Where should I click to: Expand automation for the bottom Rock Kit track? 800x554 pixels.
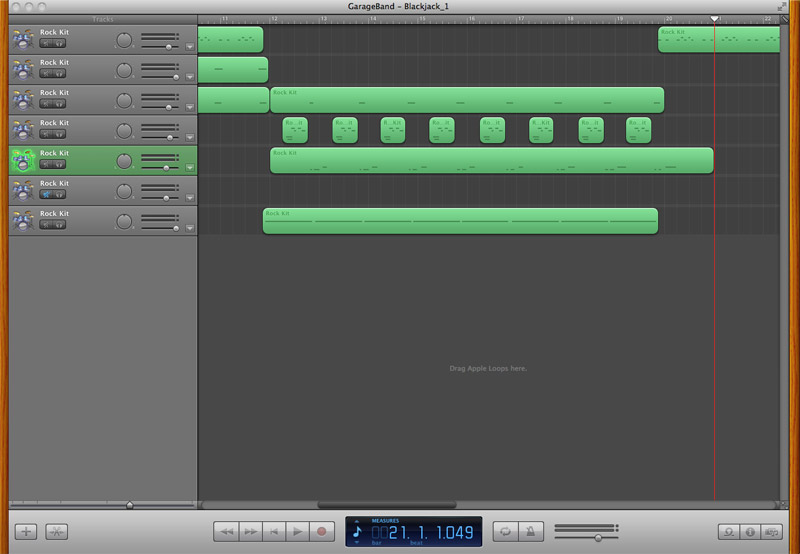[190, 228]
